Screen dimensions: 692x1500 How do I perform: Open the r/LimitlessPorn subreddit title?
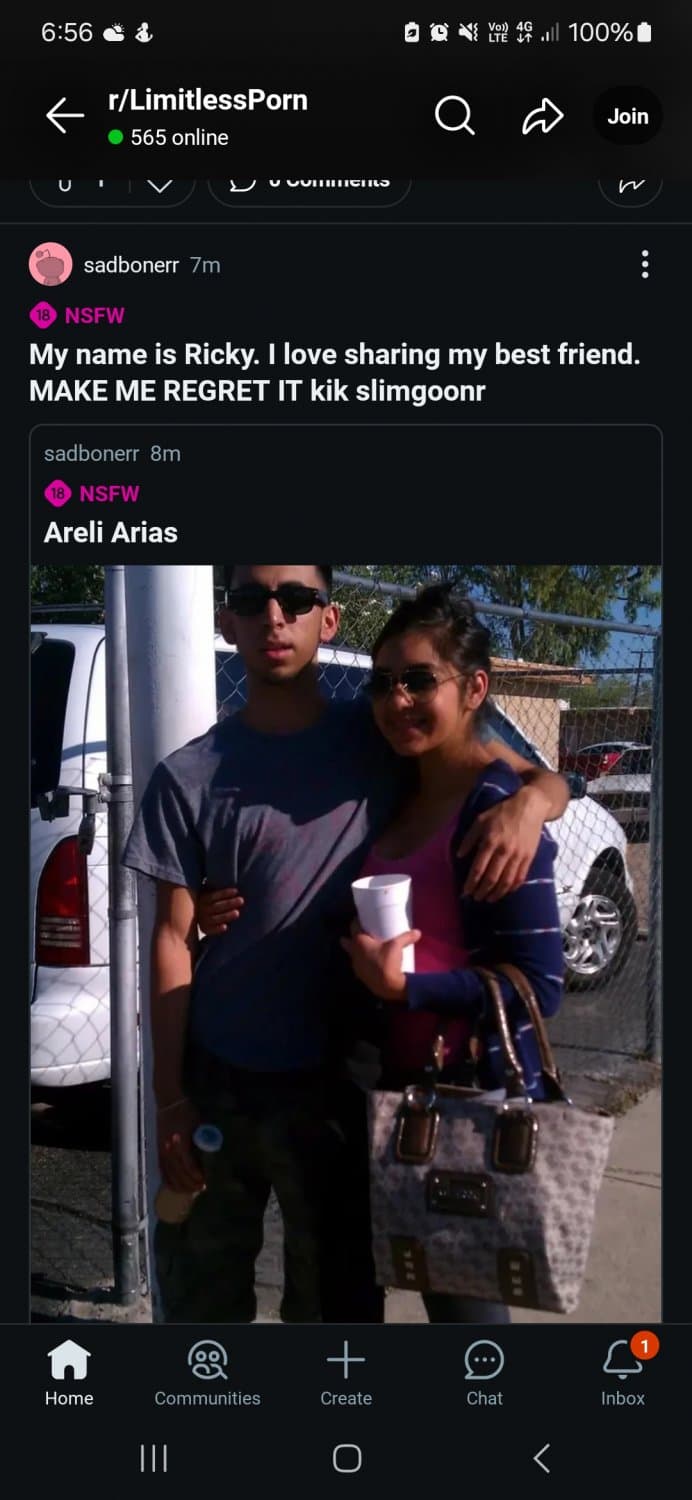(x=208, y=100)
